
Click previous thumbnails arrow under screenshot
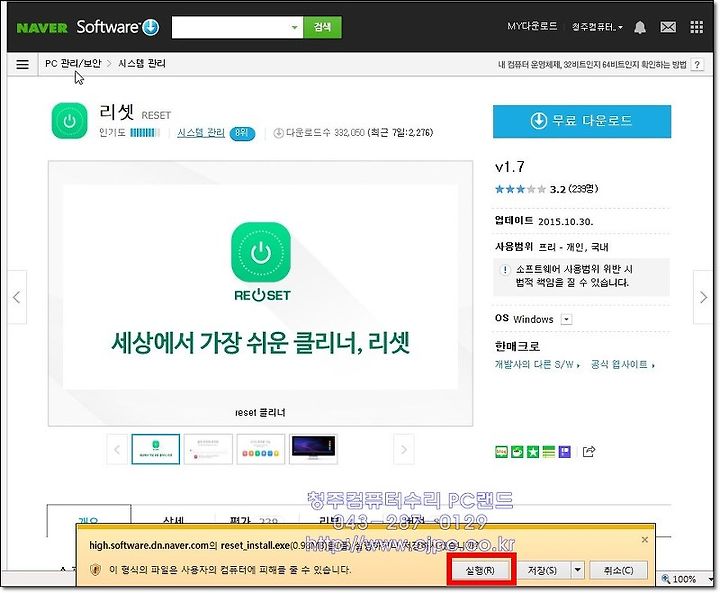click(117, 449)
